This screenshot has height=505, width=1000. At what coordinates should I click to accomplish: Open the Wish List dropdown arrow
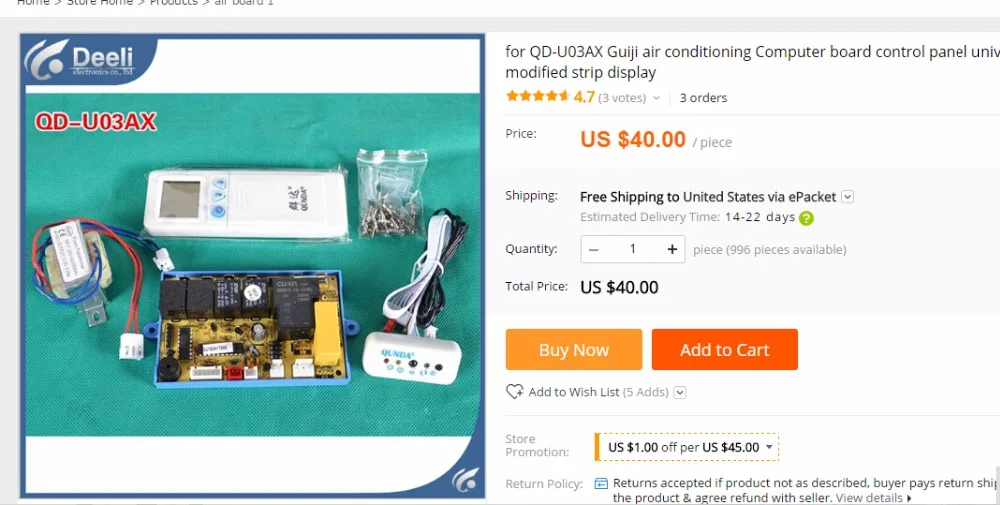(680, 392)
